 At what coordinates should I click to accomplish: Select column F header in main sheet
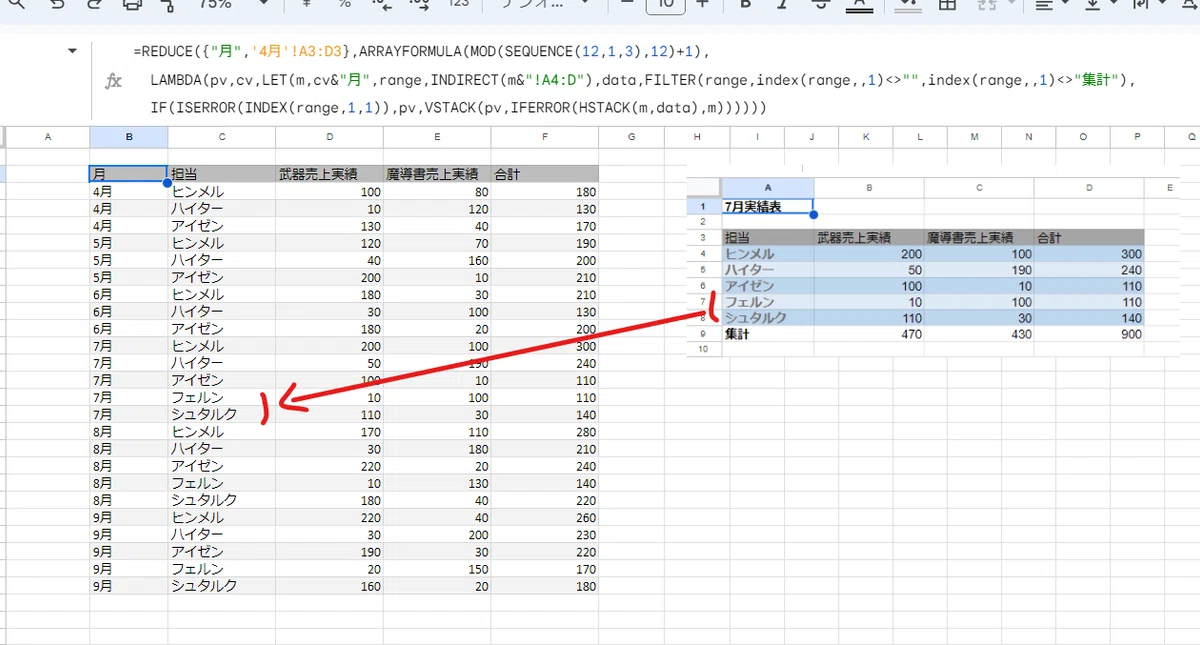coord(545,137)
